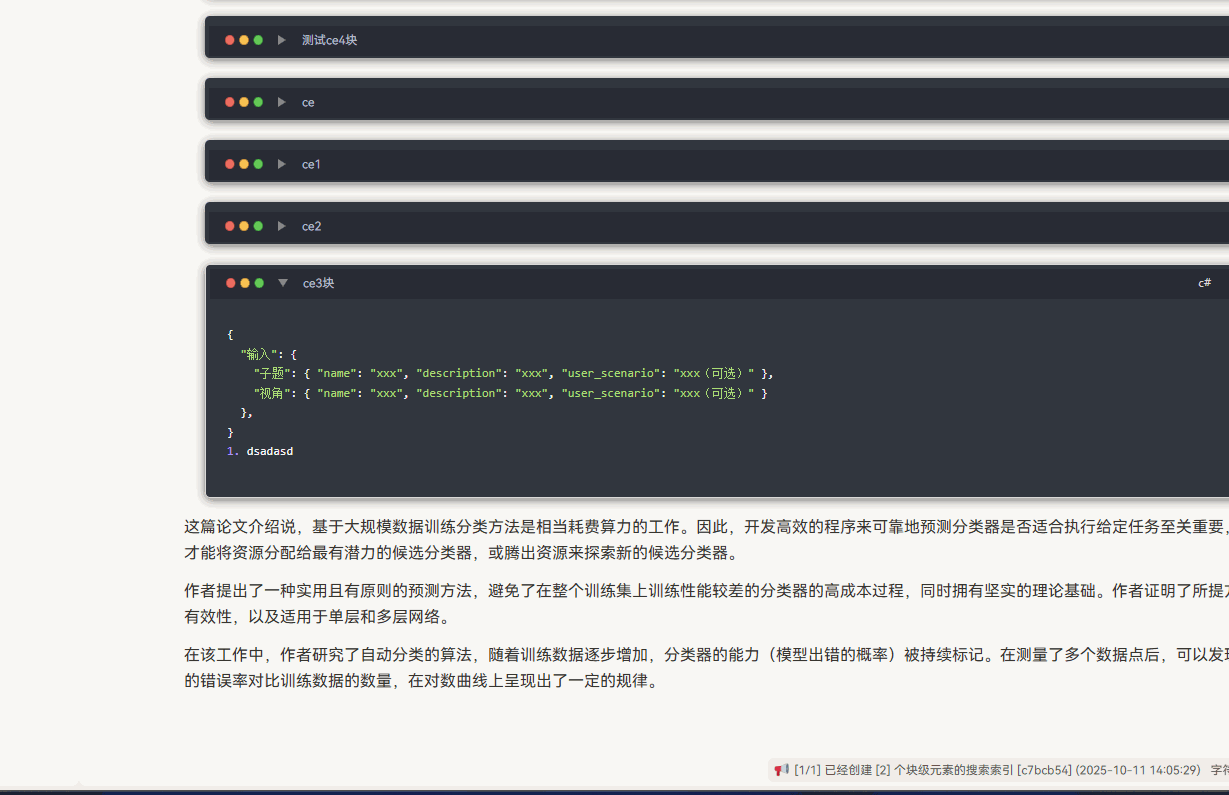Select the 测试ce4块 title label
The height and width of the screenshot is (795, 1229).
click(327, 40)
